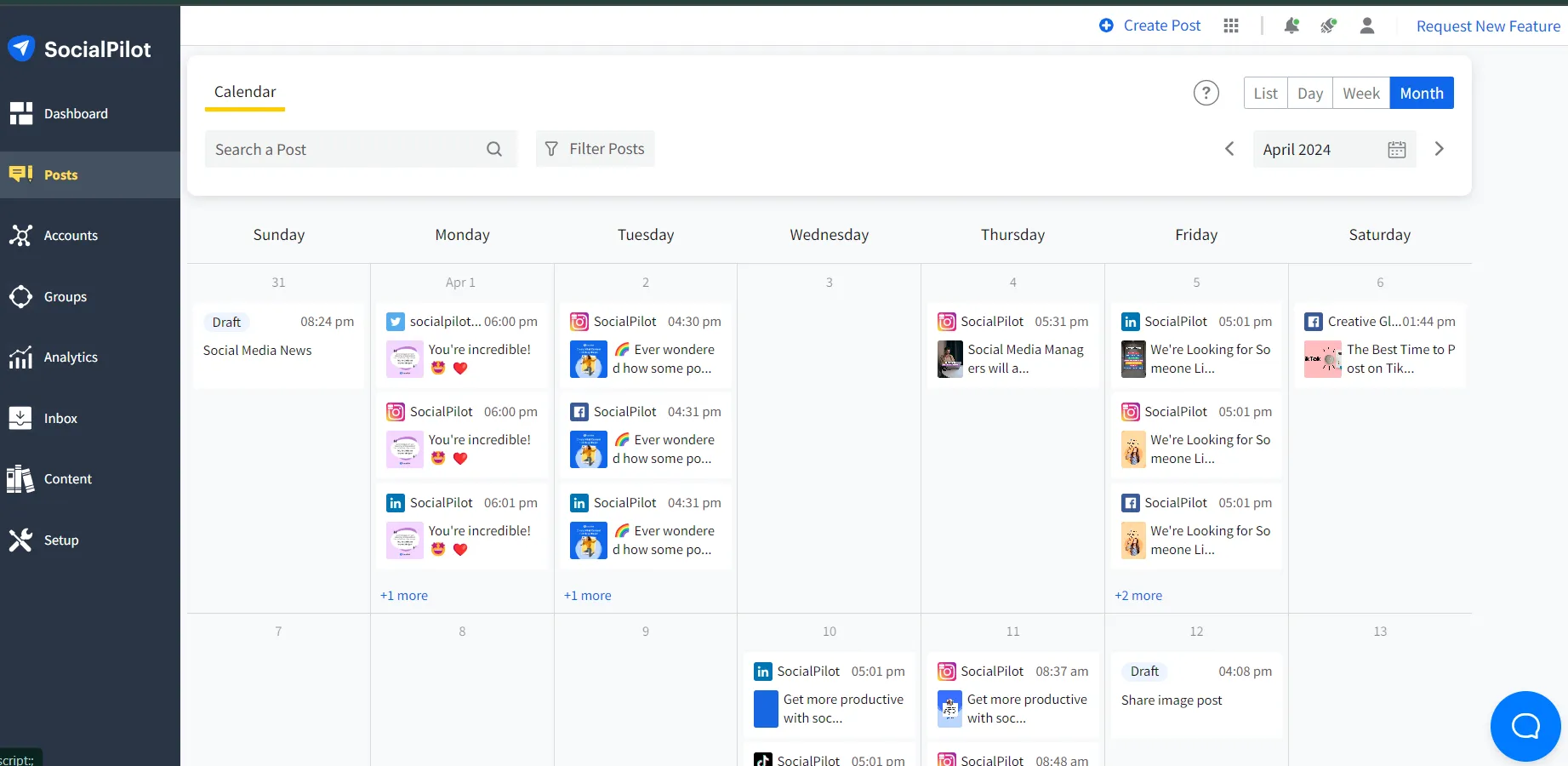Click inside the Search a Post field
The height and width of the screenshot is (766, 1568).
click(x=340, y=149)
